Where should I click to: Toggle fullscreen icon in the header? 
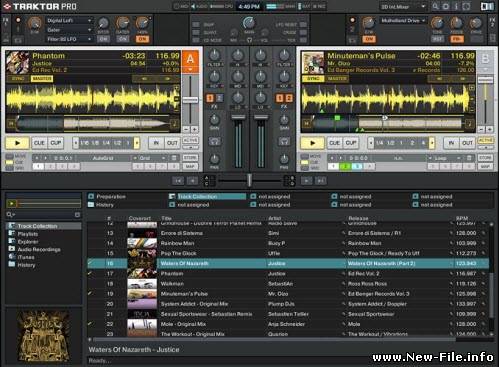pyautogui.click(x=467, y=6)
